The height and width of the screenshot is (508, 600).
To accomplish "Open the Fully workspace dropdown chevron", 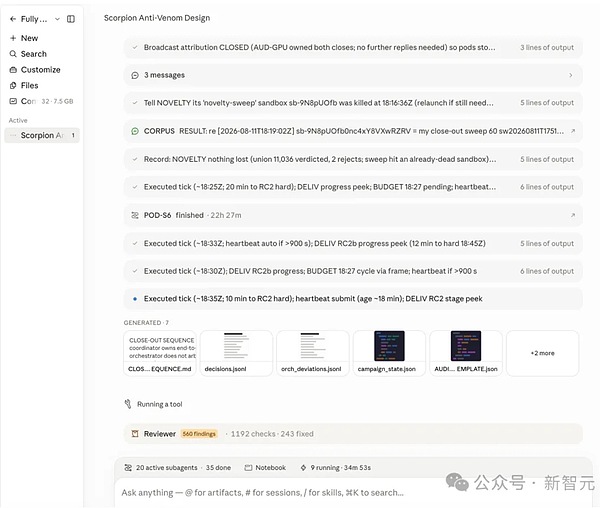I will click(x=57, y=19).
